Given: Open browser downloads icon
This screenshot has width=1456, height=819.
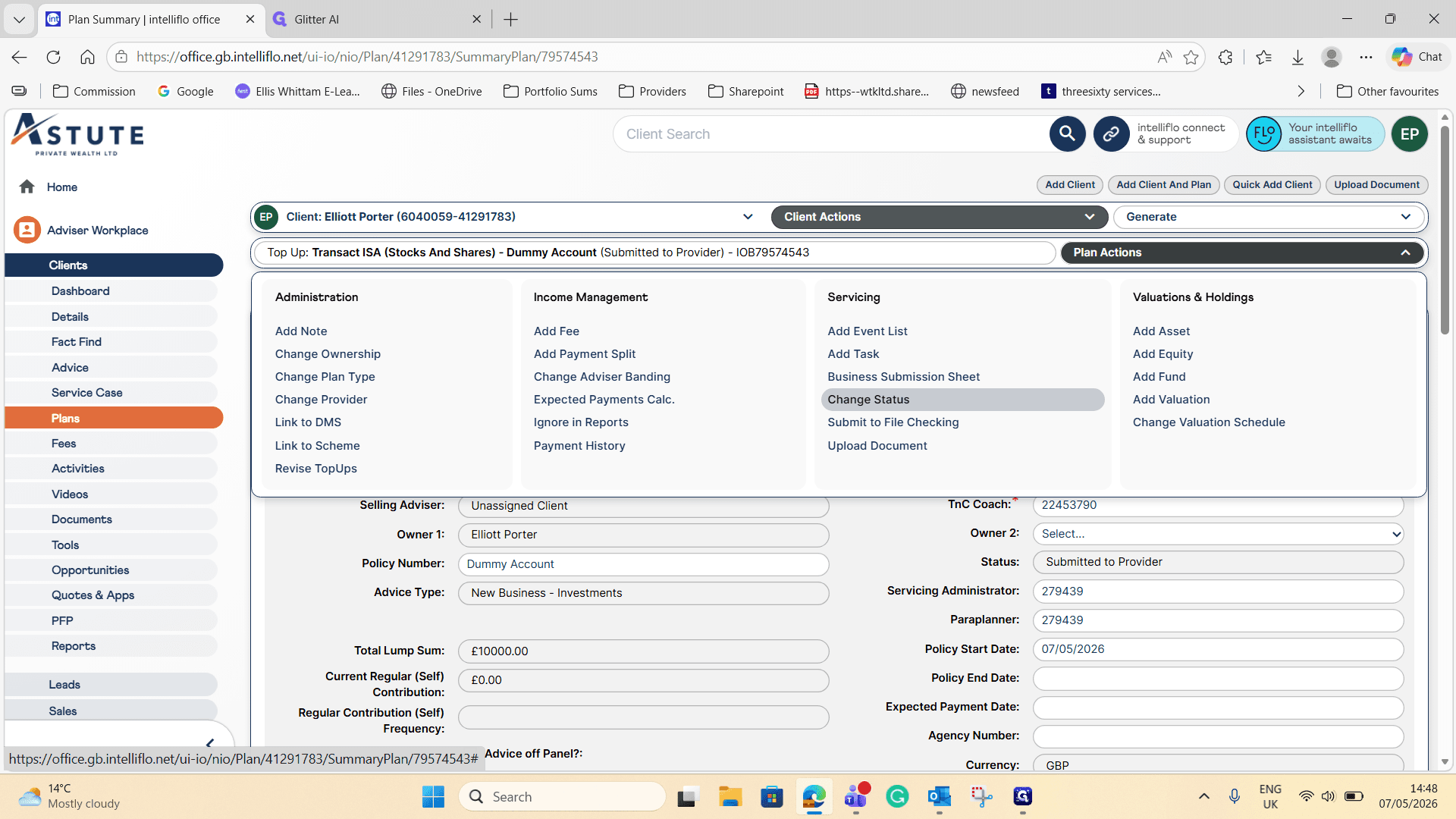Looking at the screenshot, I should click(1298, 57).
